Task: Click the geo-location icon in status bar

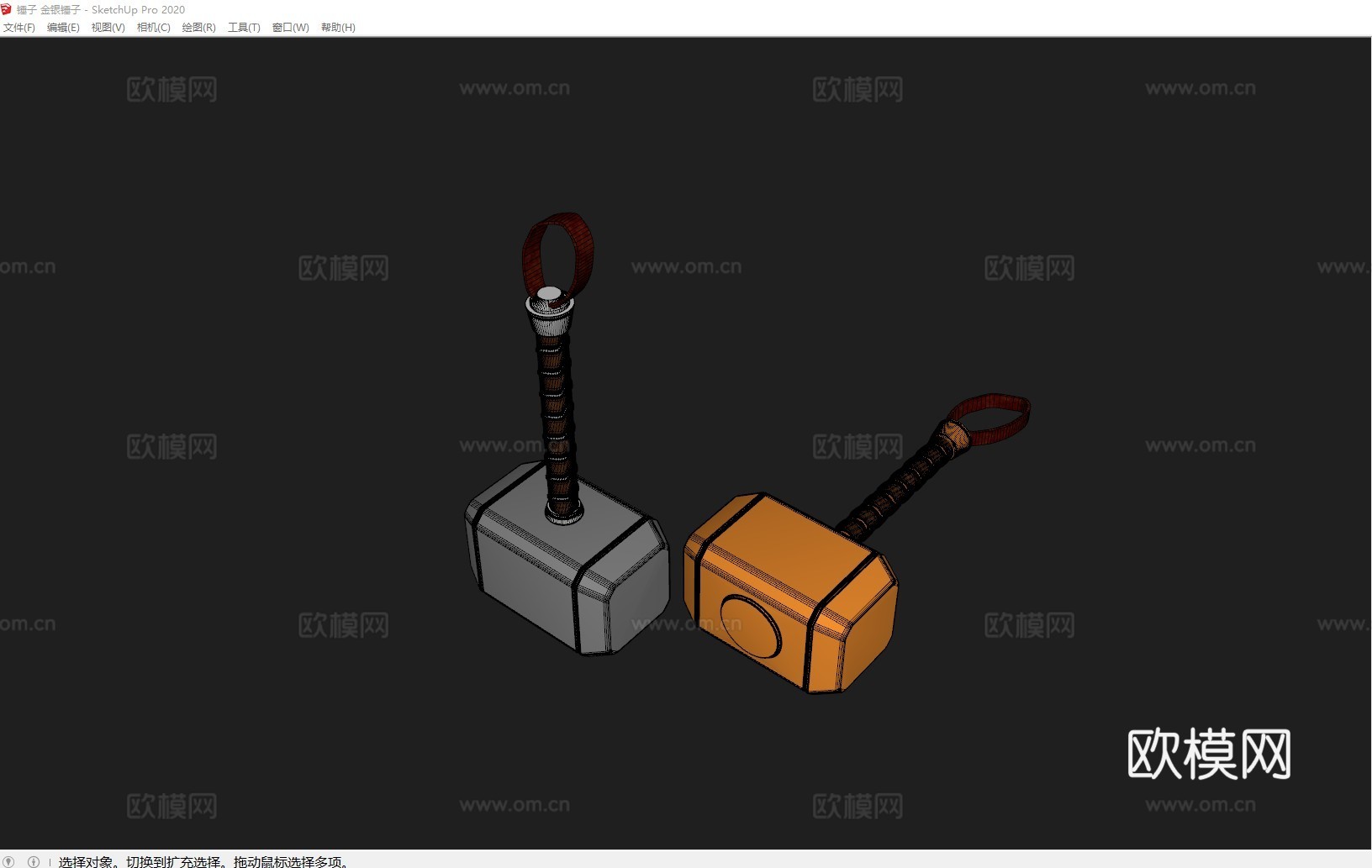Action: click(x=9, y=861)
